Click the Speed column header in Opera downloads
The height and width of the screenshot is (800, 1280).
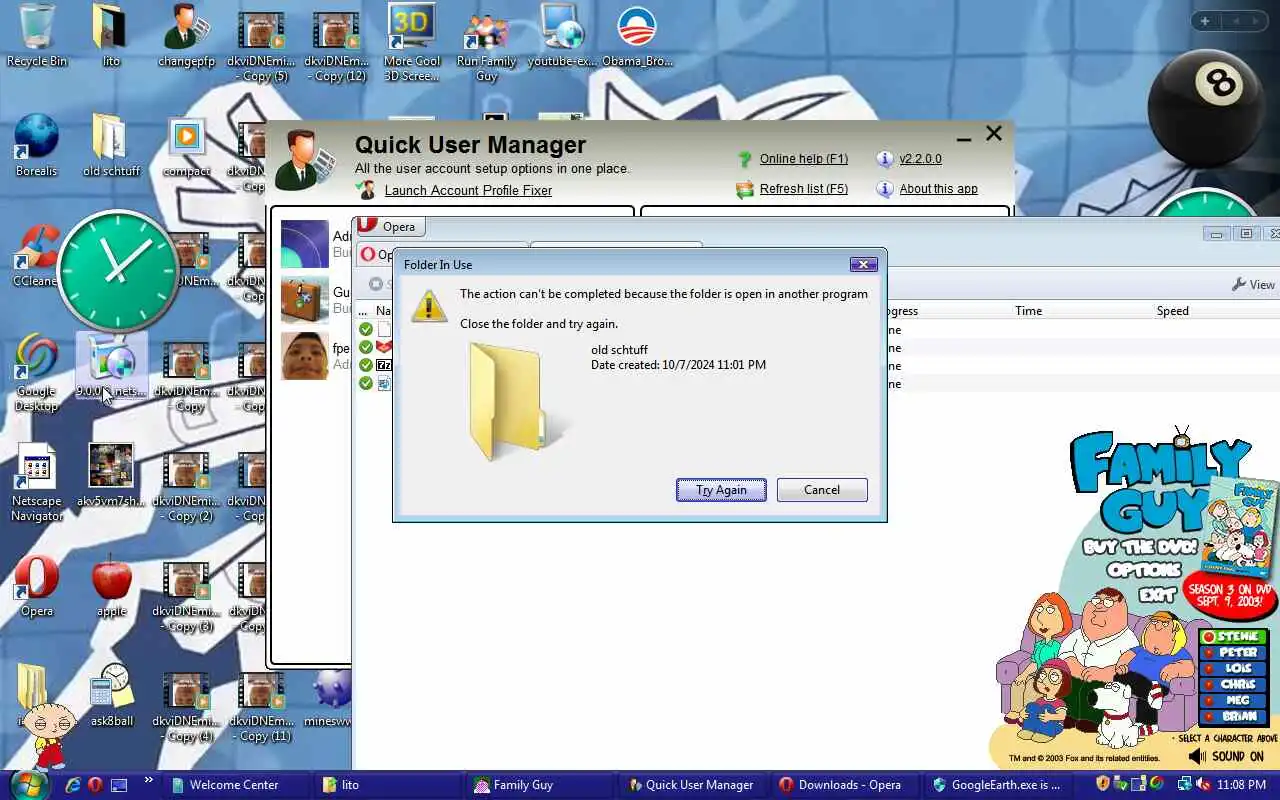point(1172,311)
